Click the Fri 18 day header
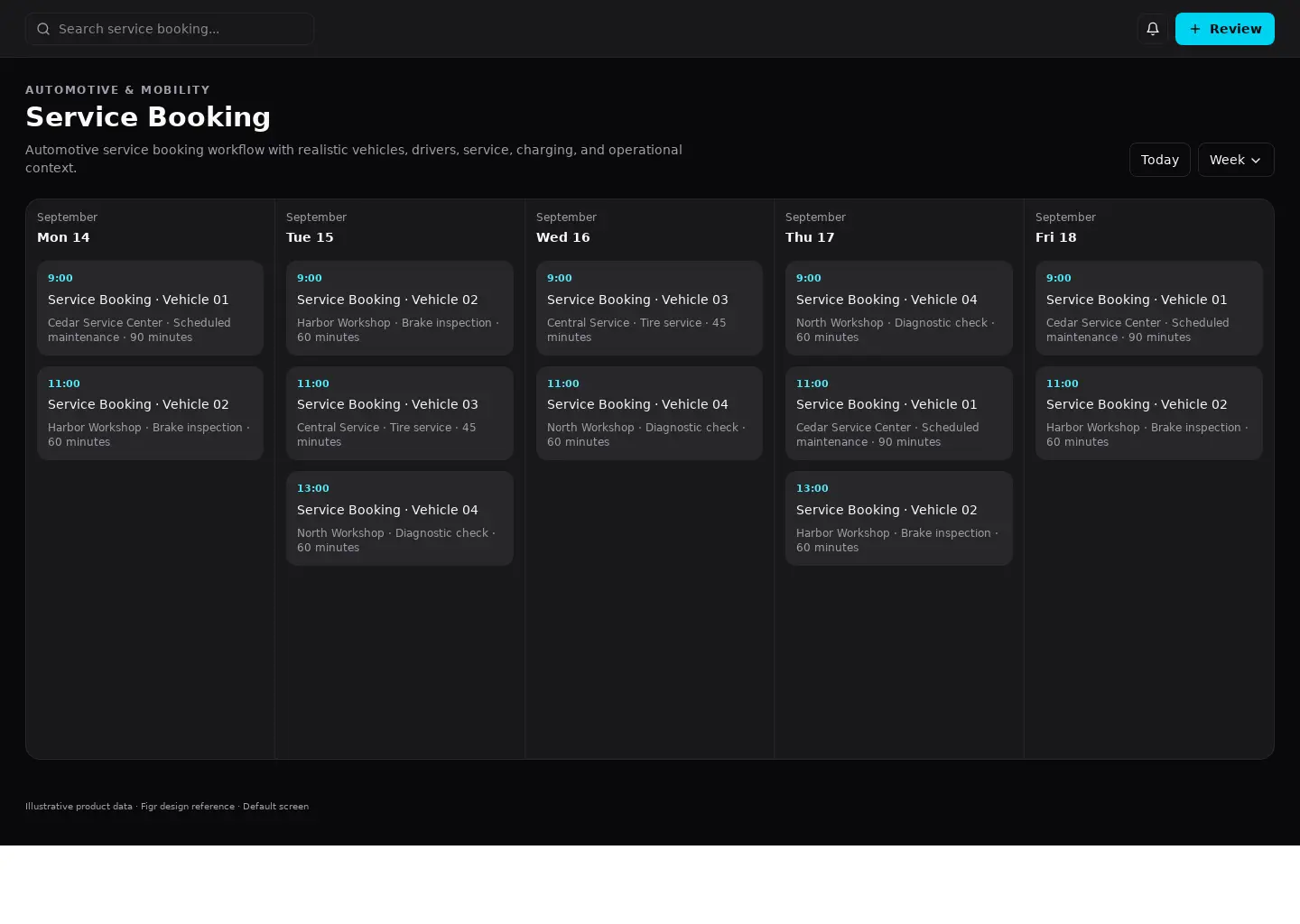This screenshot has height=924, width=1300. [x=1055, y=237]
